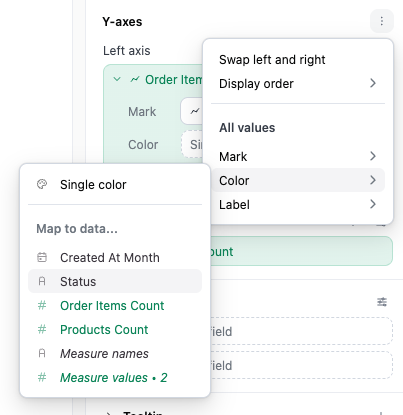
Task: Map color to Products Count
Action: 115,330
